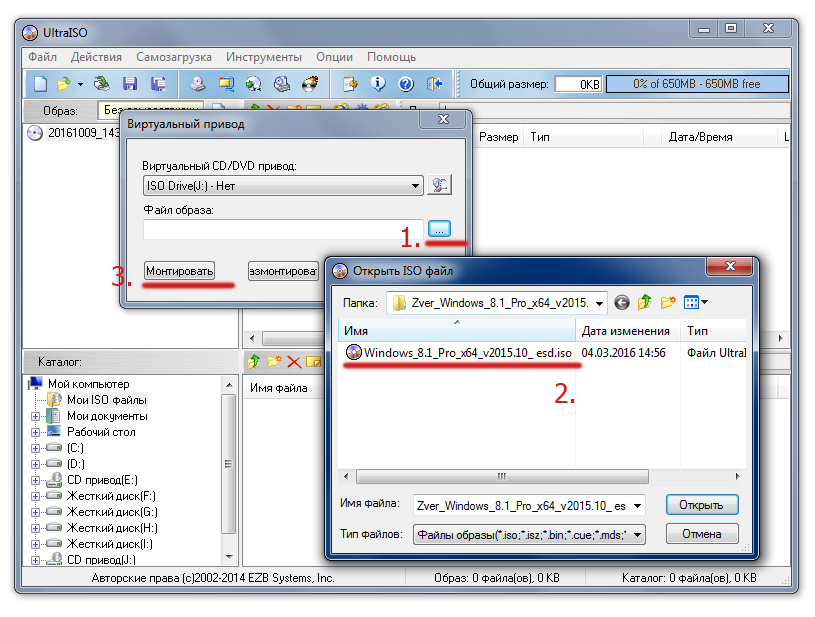Click the up-folder icon in Каталог toolbar
Viewport: 815px width, 617px height.
254,361
